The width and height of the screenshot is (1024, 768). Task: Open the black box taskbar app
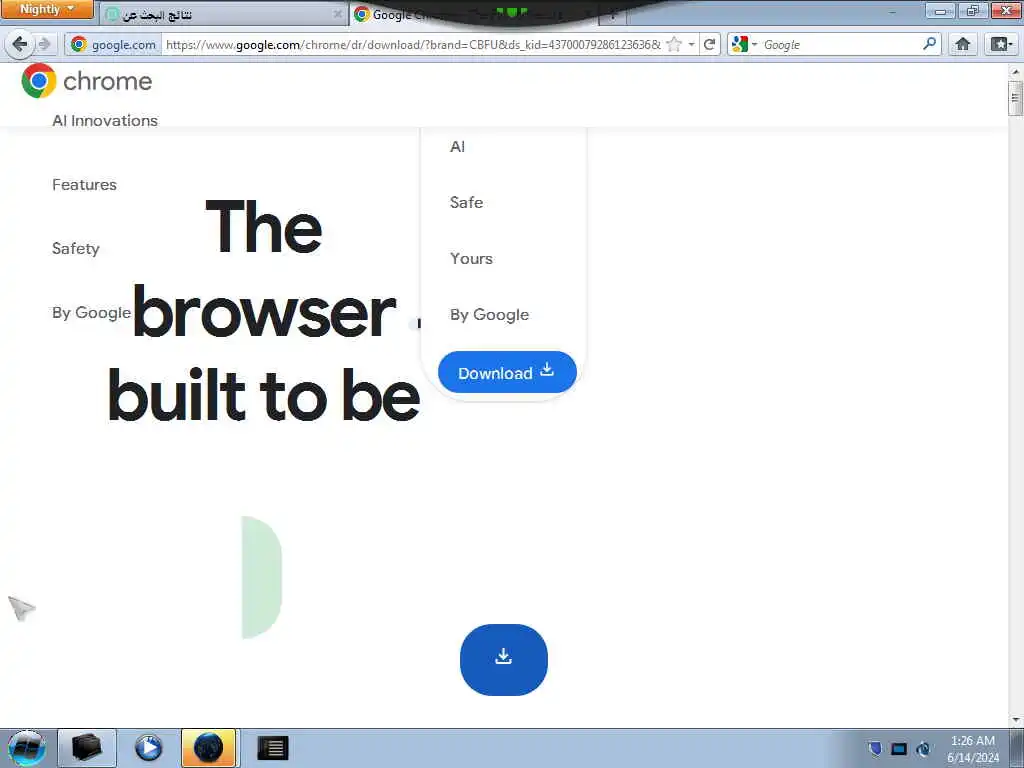coord(87,748)
